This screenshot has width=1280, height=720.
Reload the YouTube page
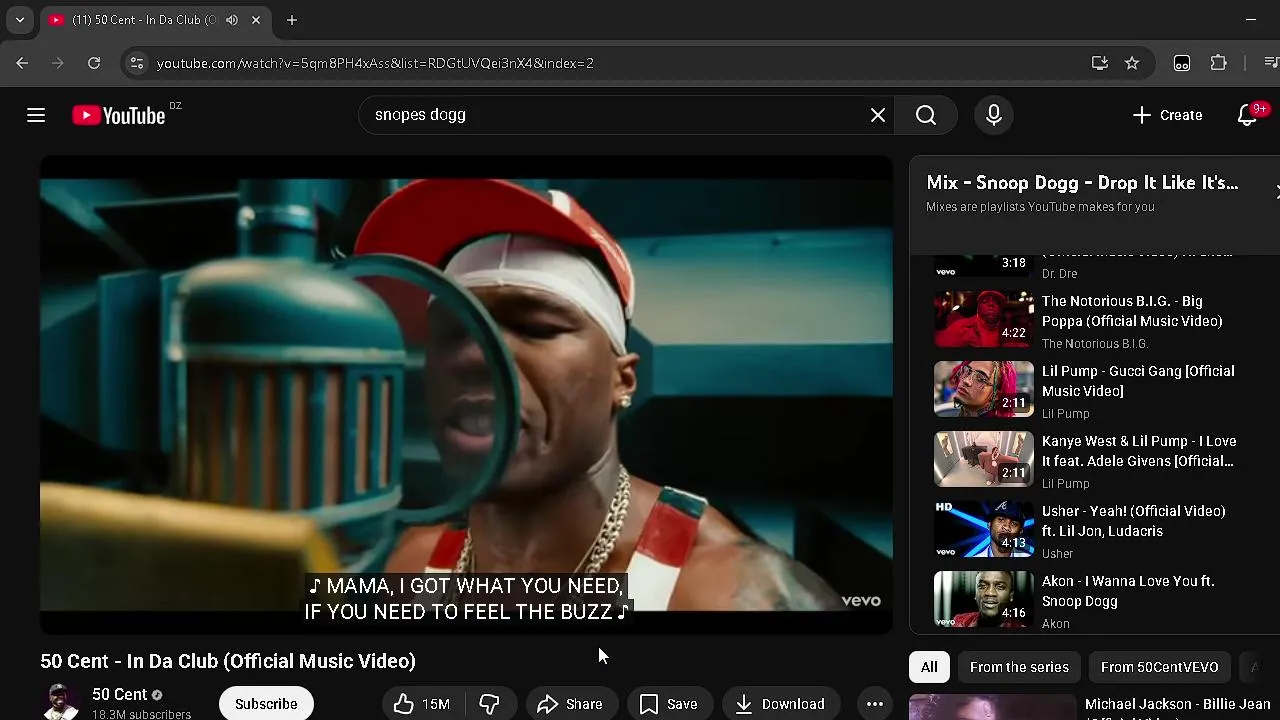pos(94,63)
